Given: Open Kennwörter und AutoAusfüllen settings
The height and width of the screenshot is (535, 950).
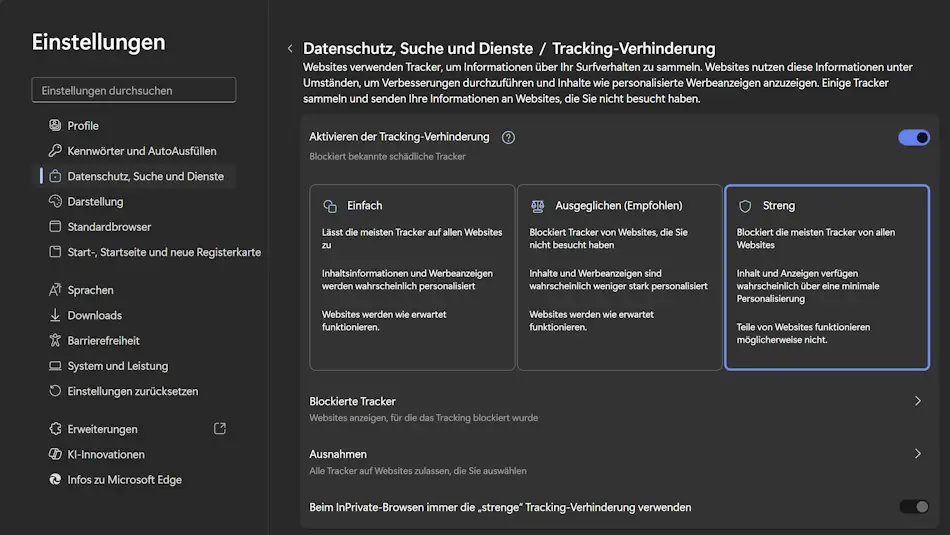Looking at the screenshot, I should [x=142, y=151].
